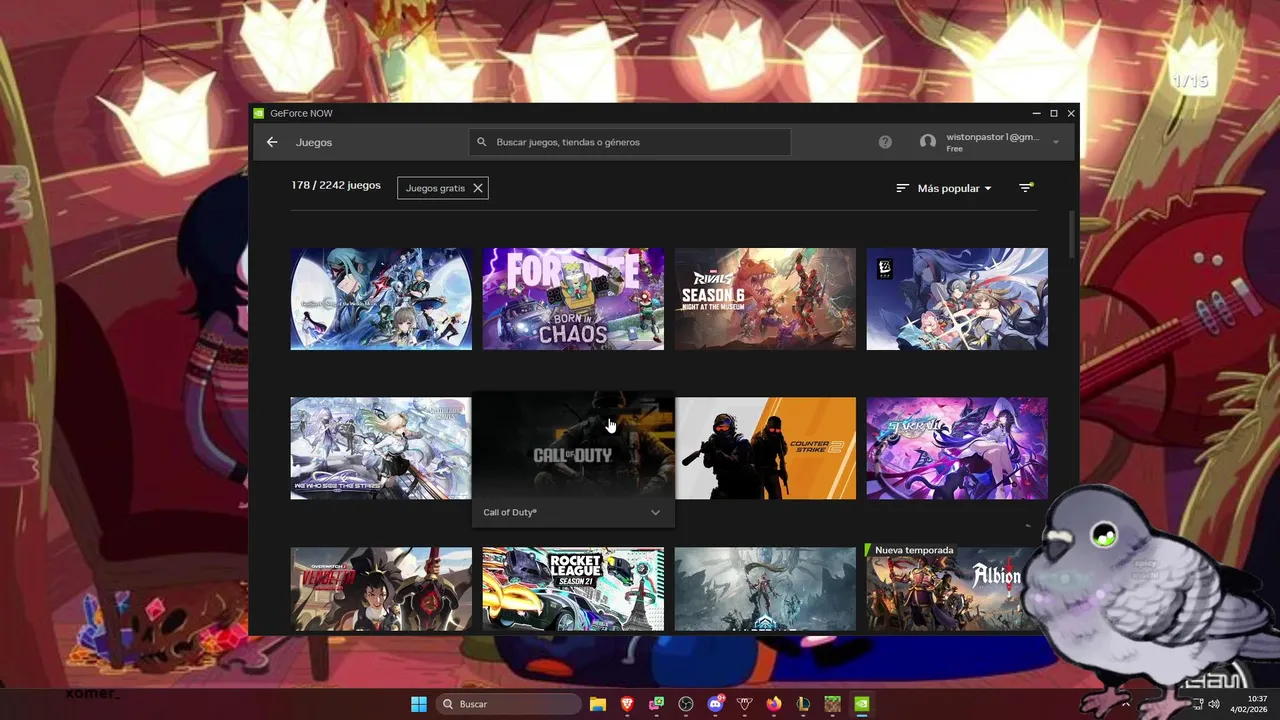Open League of Legends from the taskbar
This screenshot has width=1280, height=720.
(x=802, y=704)
